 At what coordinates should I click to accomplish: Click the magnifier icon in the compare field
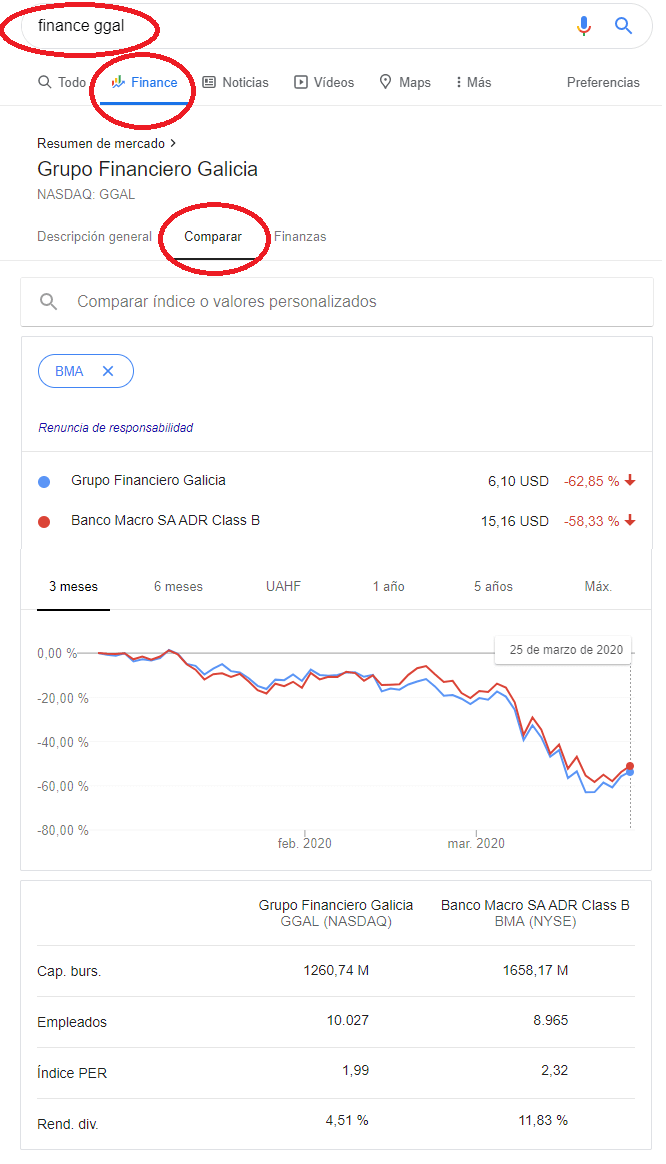coord(48,301)
